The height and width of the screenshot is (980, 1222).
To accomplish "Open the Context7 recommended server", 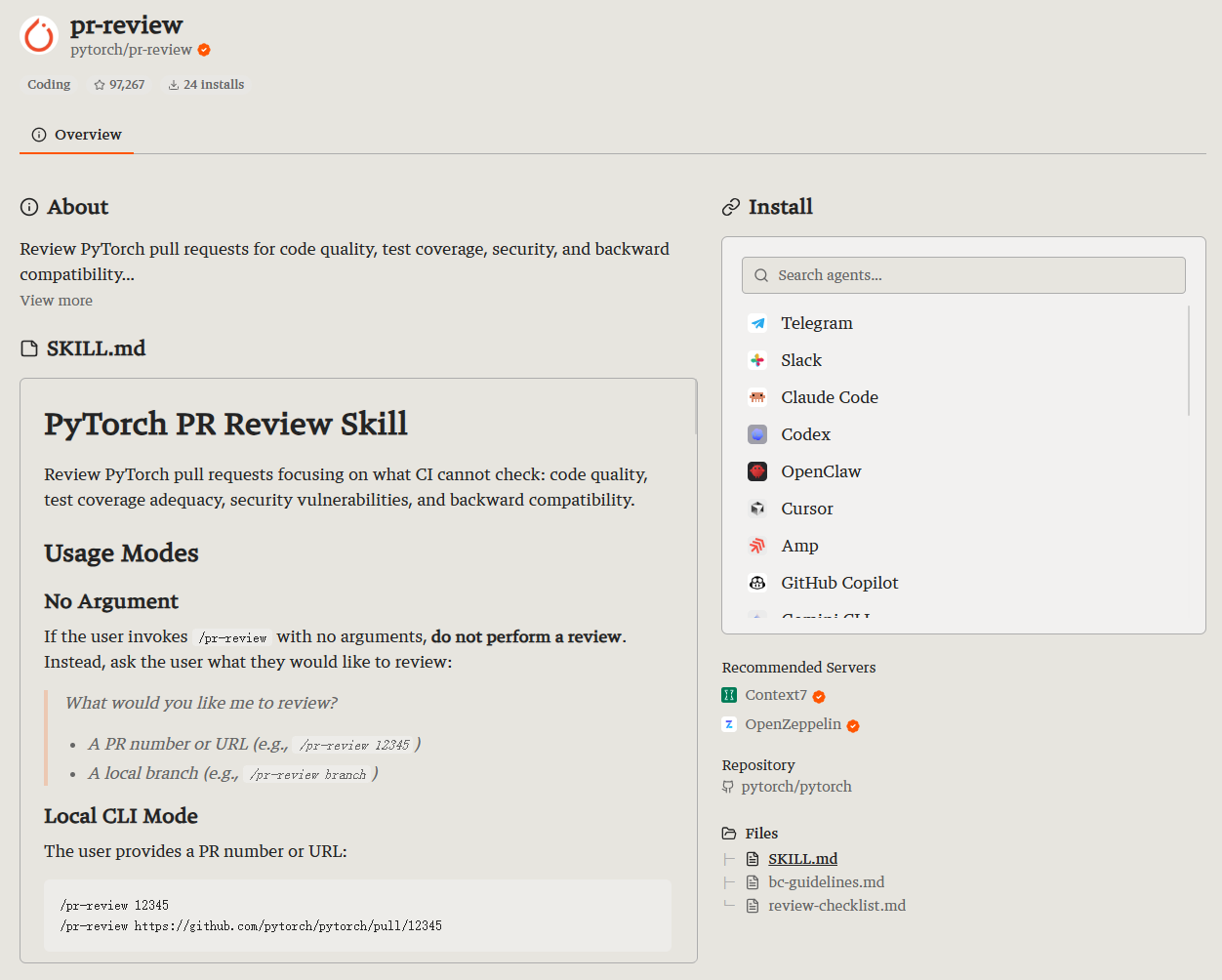I will point(773,695).
